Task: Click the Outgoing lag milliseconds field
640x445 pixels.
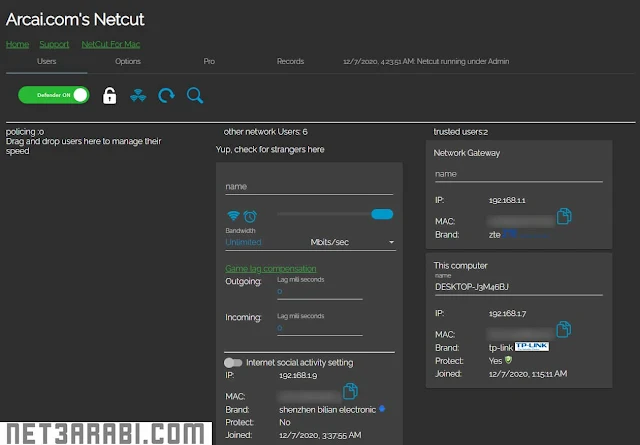Action: click(x=320, y=291)
